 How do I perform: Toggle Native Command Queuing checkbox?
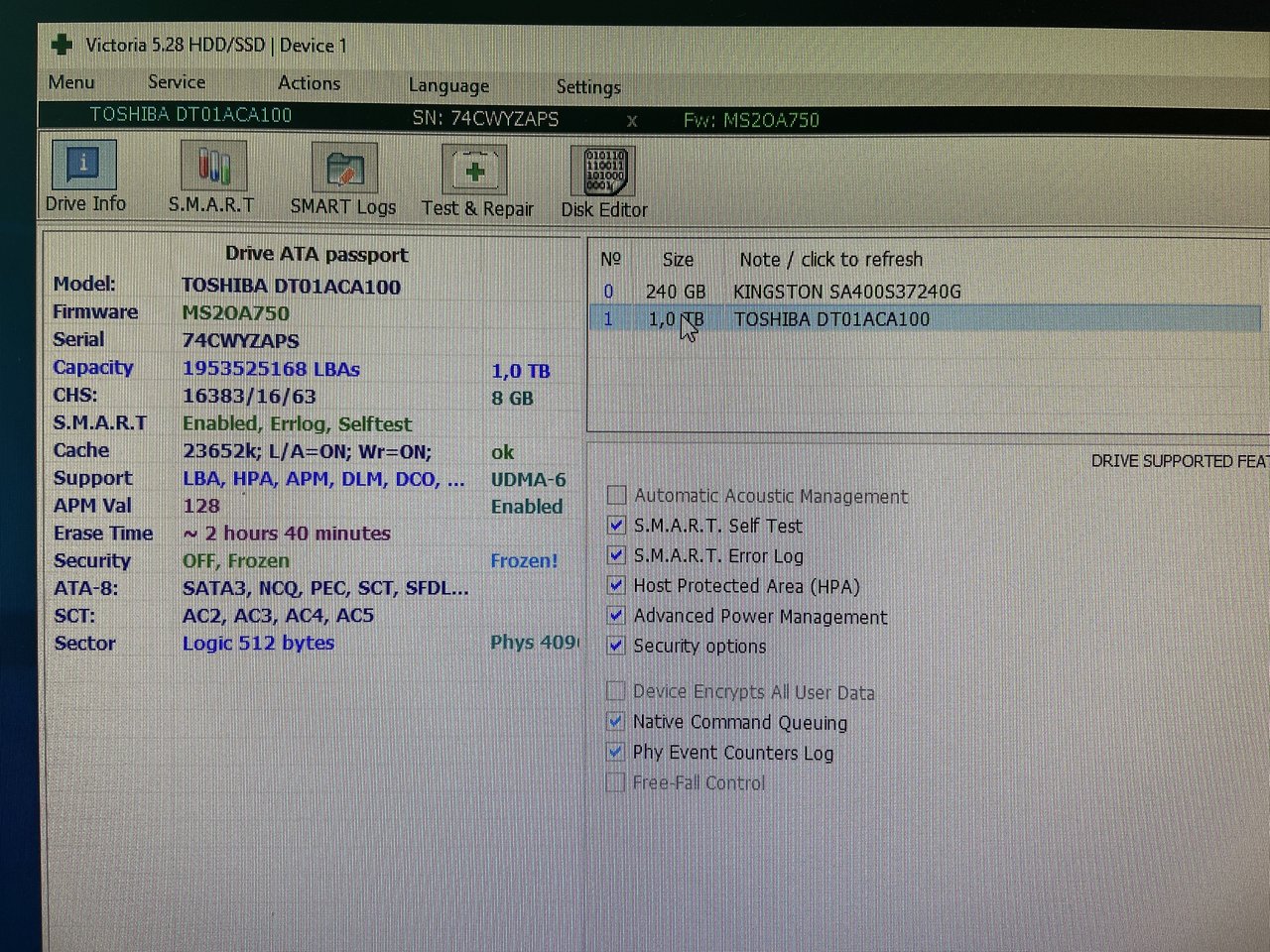point(616,721)
